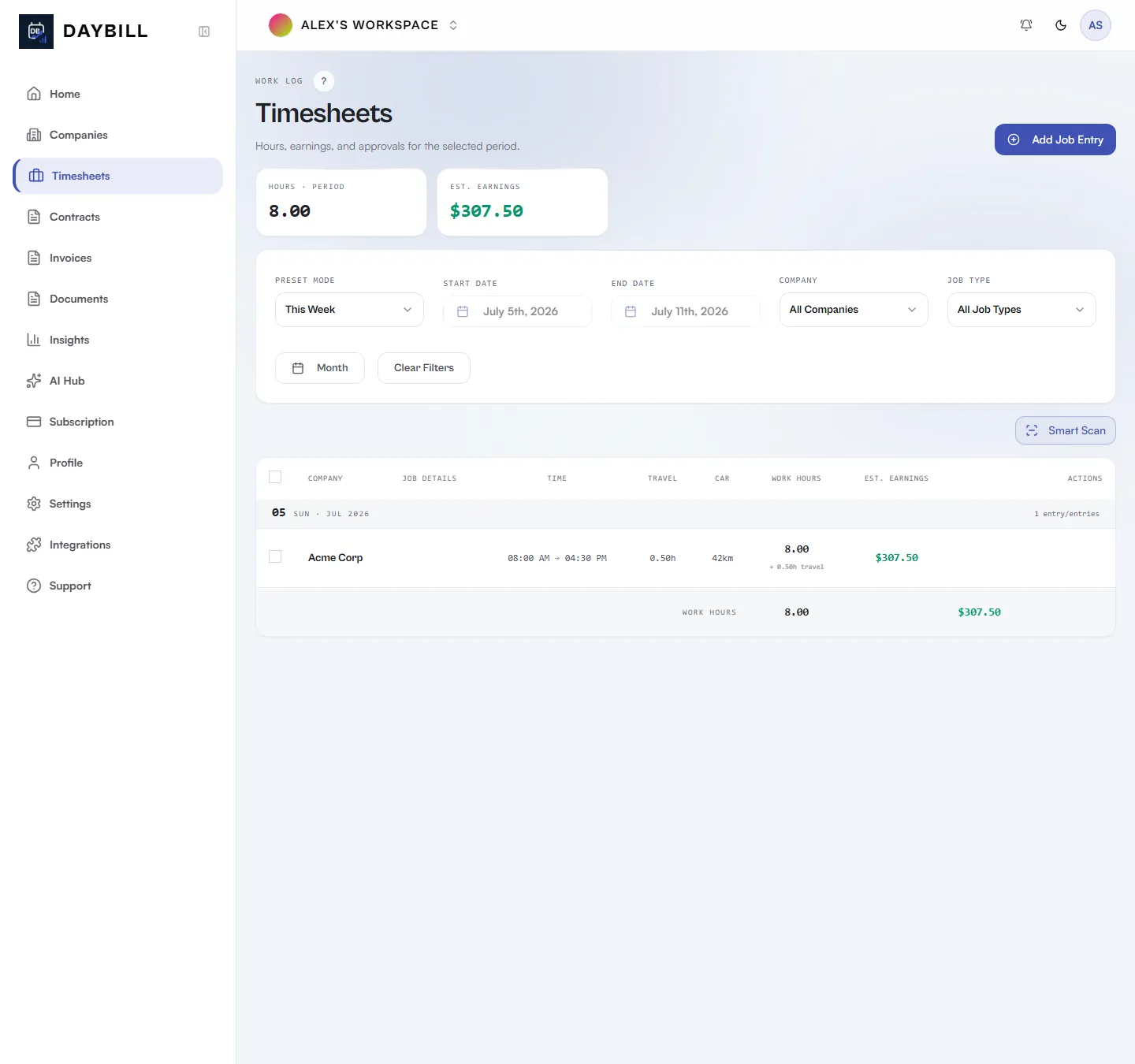
Task: Collapse the sidebar panel icon
Action: point(204,32)
